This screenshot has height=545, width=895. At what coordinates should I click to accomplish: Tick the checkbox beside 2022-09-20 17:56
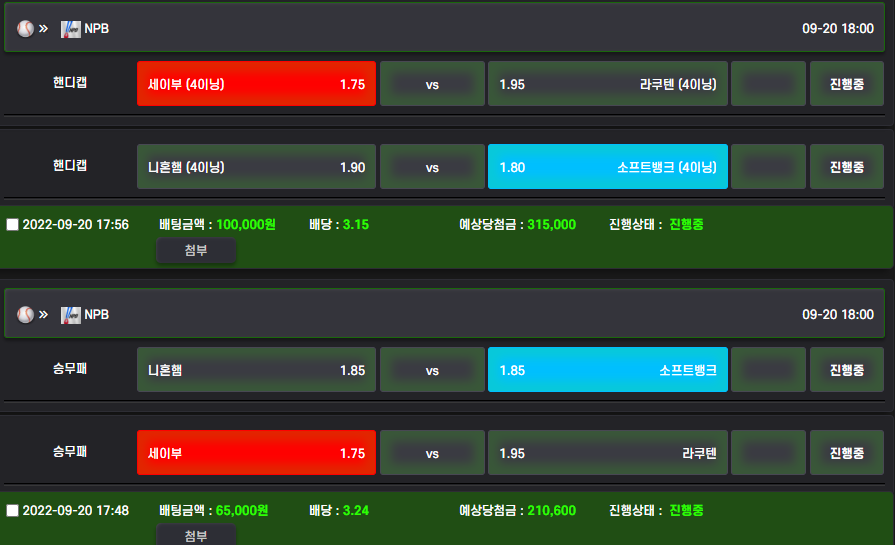(x=13, y=224)
